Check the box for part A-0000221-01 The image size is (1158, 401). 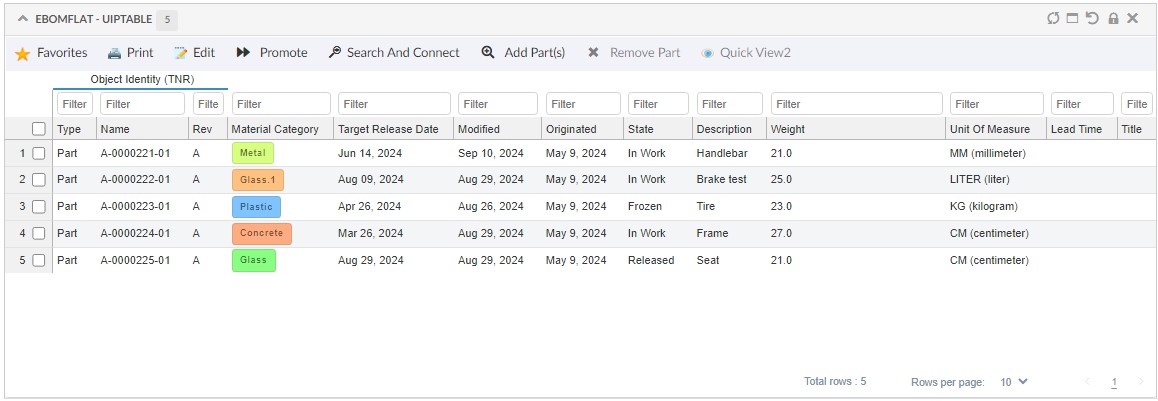[x=39, y=154]
